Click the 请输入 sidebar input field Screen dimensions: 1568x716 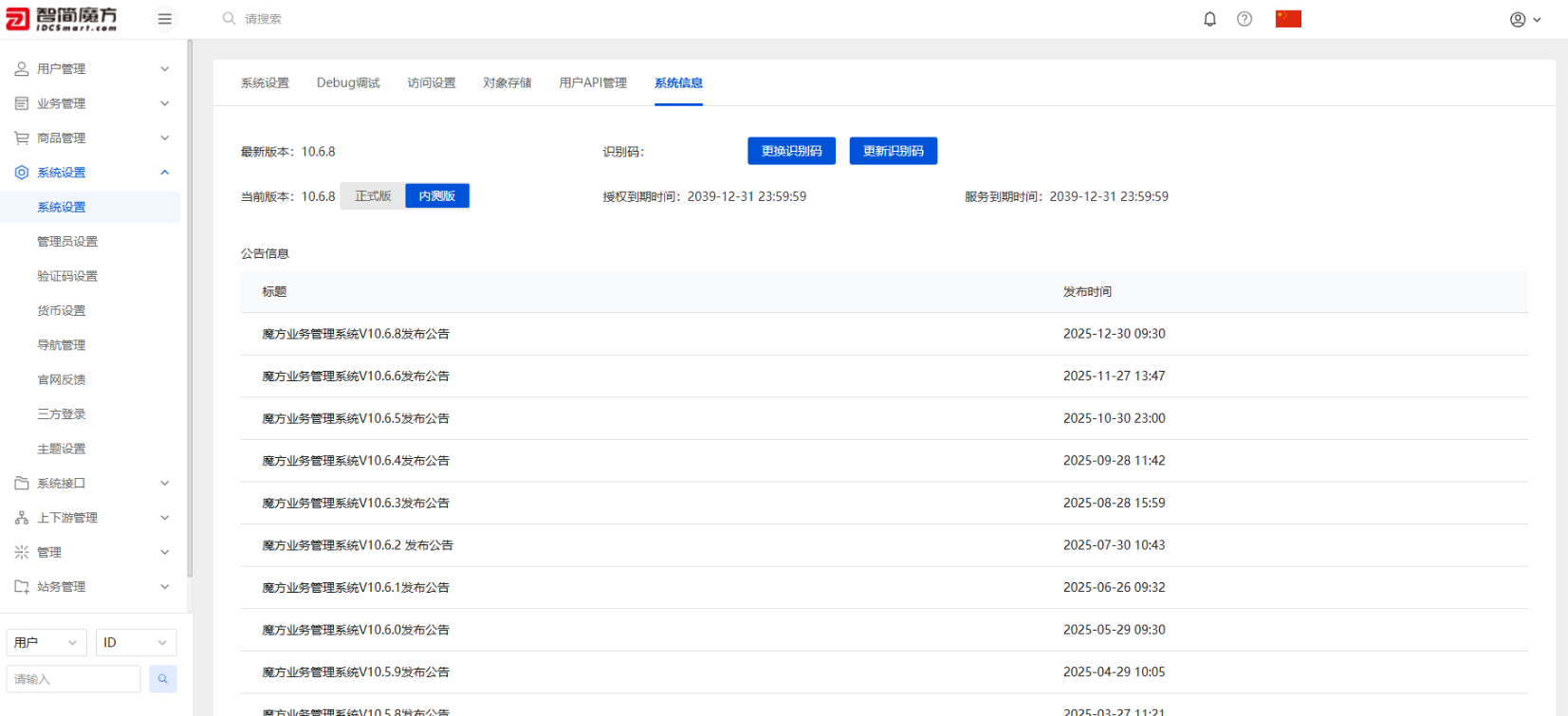(73, 679)
